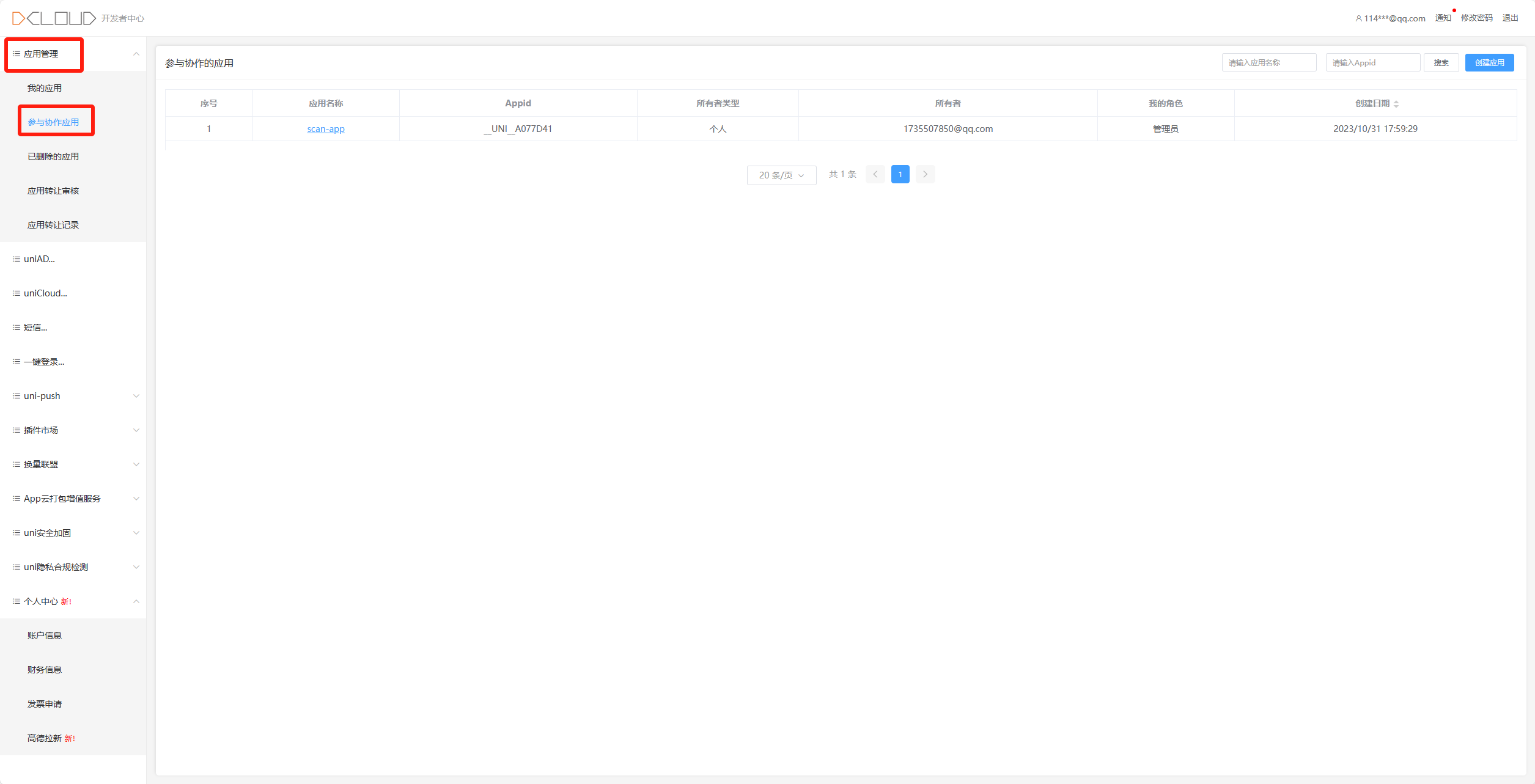Click the list icon beside 短信
1535x784 pixels.
(x=17, y=328)
